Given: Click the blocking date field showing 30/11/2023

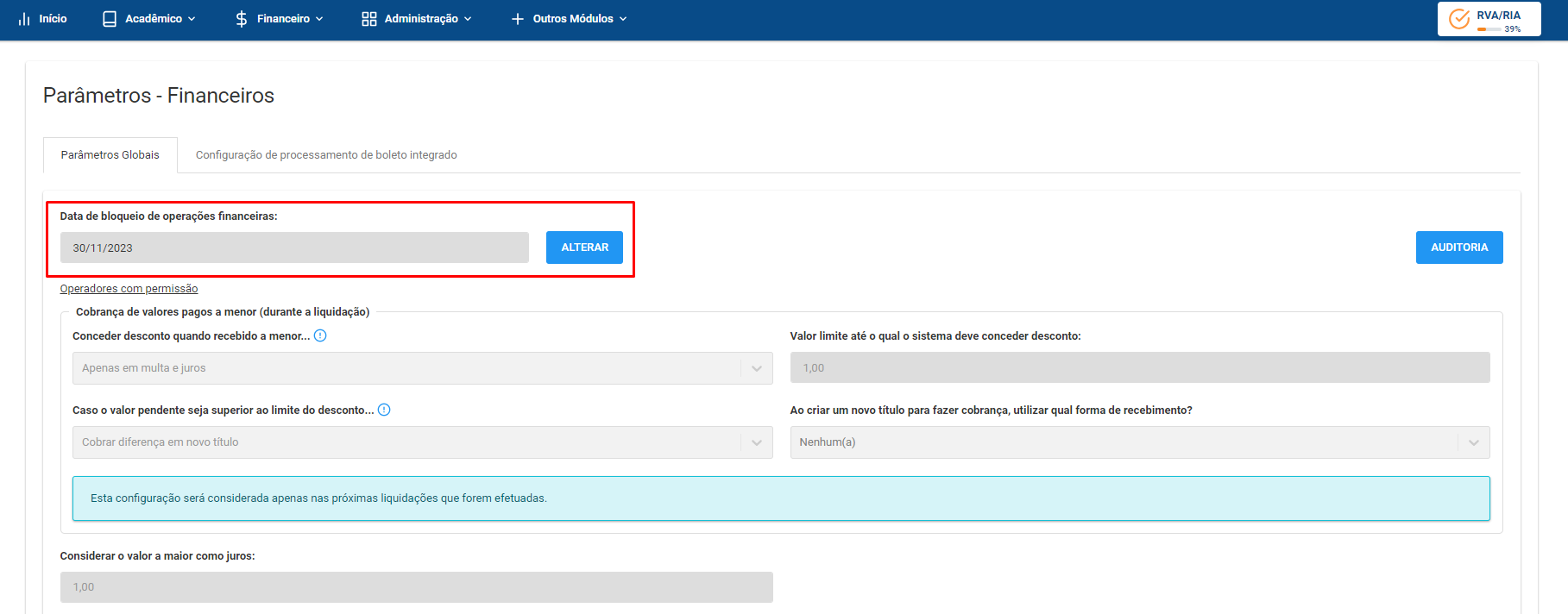Looking at the screenshot, I should [x=294, y=247].
